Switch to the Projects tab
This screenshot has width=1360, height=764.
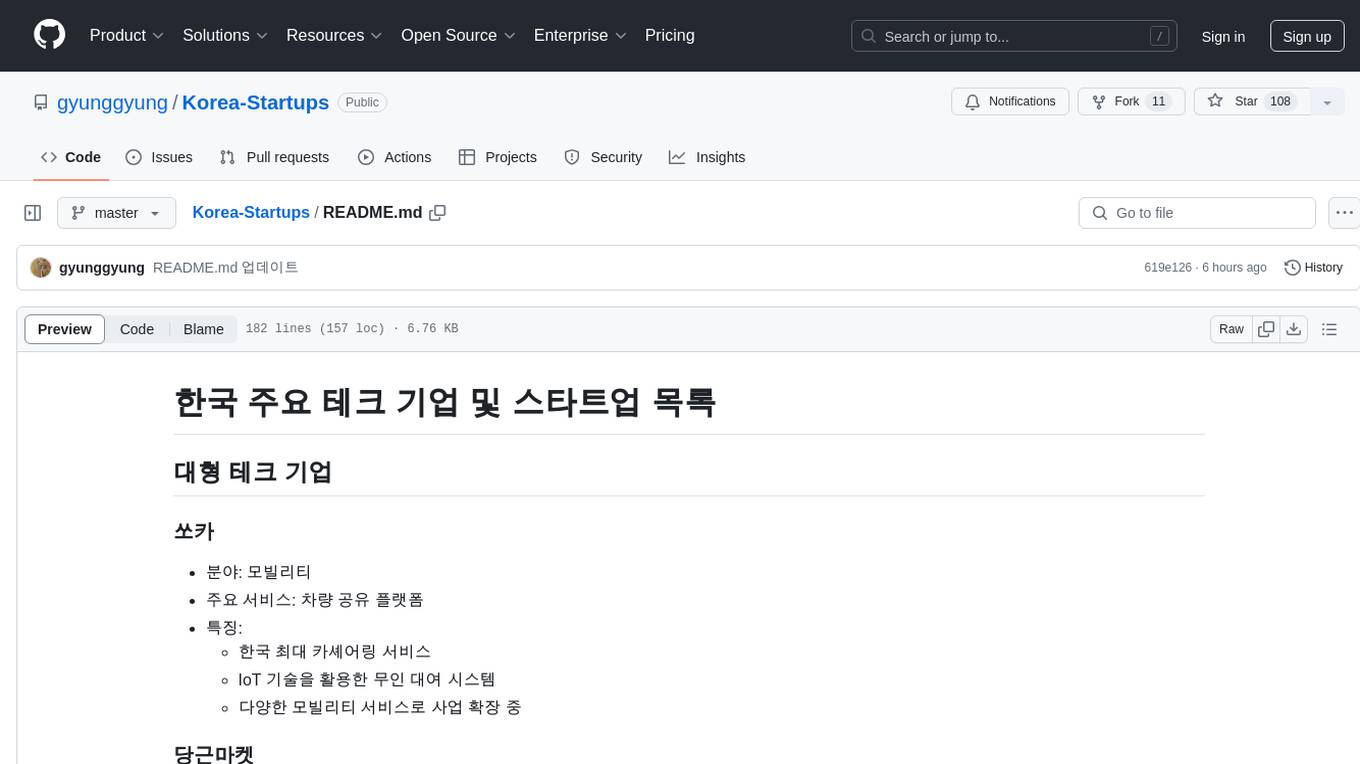(498, 157)
